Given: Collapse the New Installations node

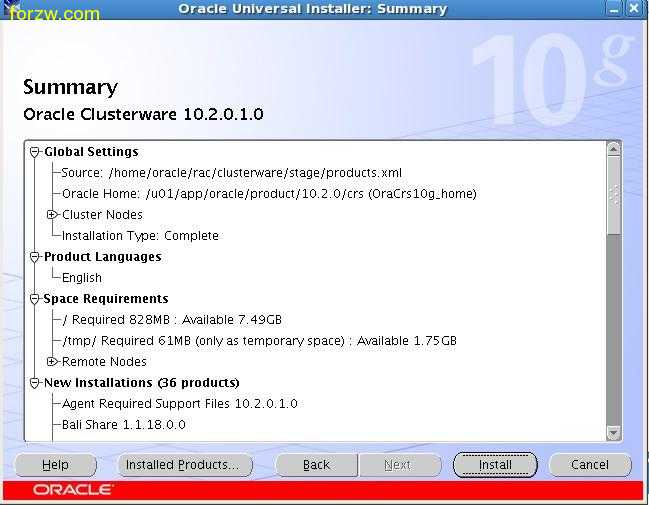Looking at the screenshot, I should tap(36, 383).
